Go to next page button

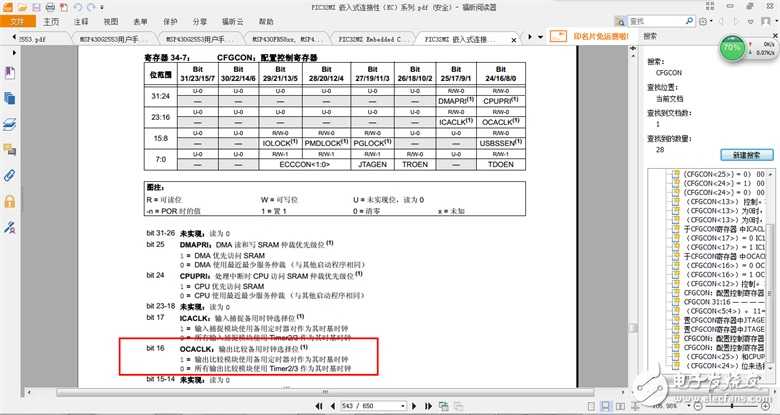pyautogui.click(x=414, y=406)
